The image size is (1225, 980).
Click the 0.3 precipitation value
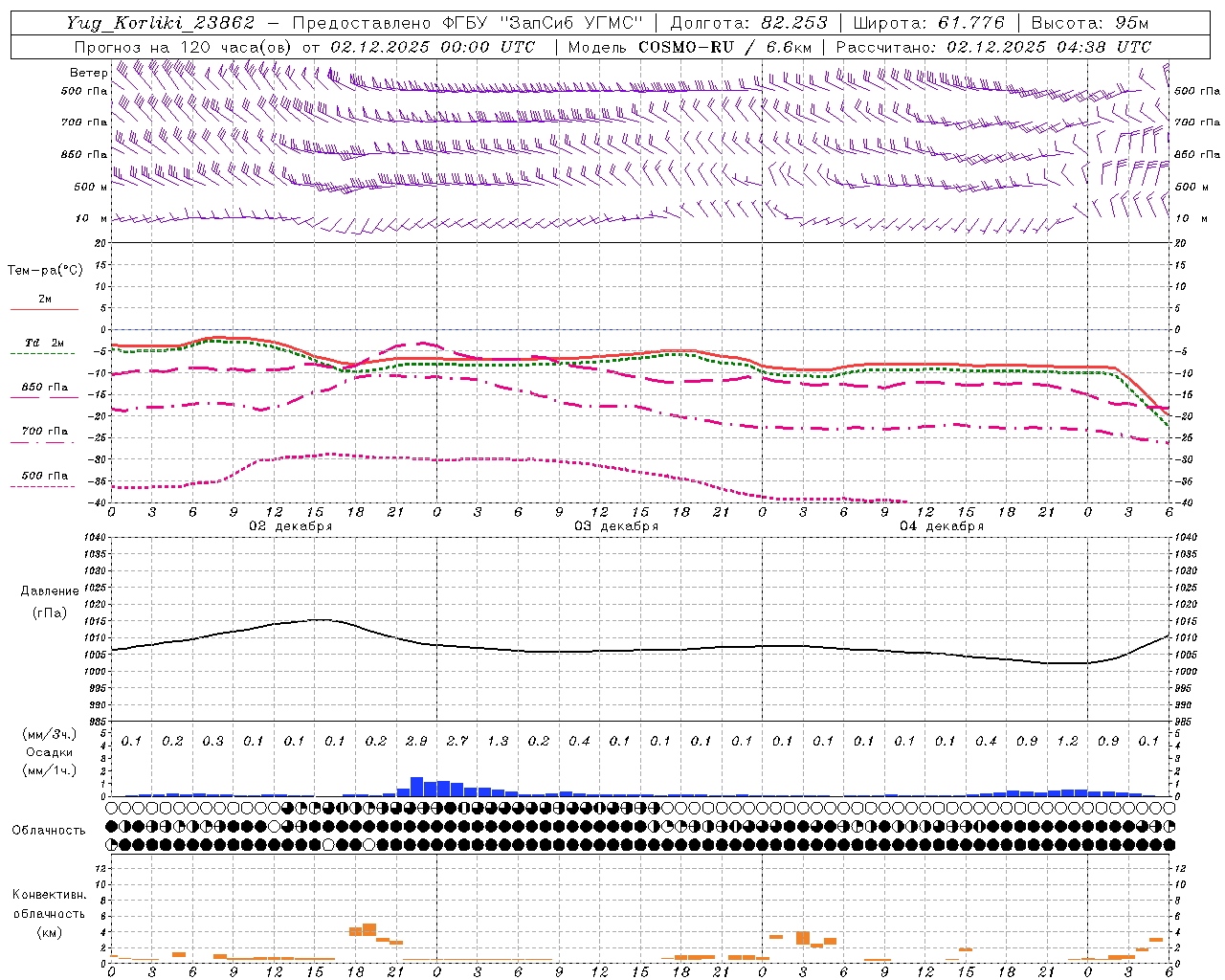click(212, 741)
